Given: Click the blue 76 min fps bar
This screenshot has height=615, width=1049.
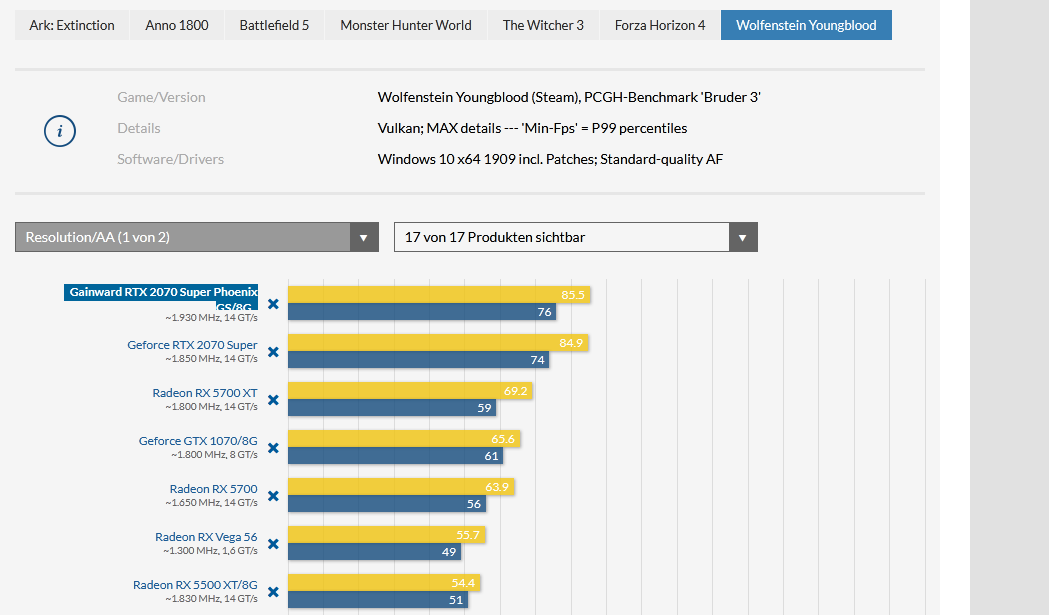Looking at the screenshot, I should [422, 312].
